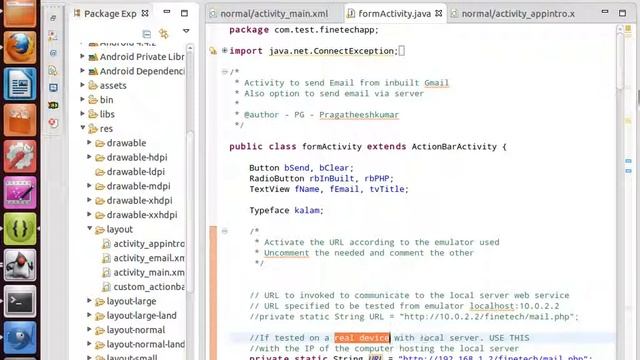The height and width of the screenshot is (360, 640).
Task: Expand the libs folder
Action: (x=82, y=113)
